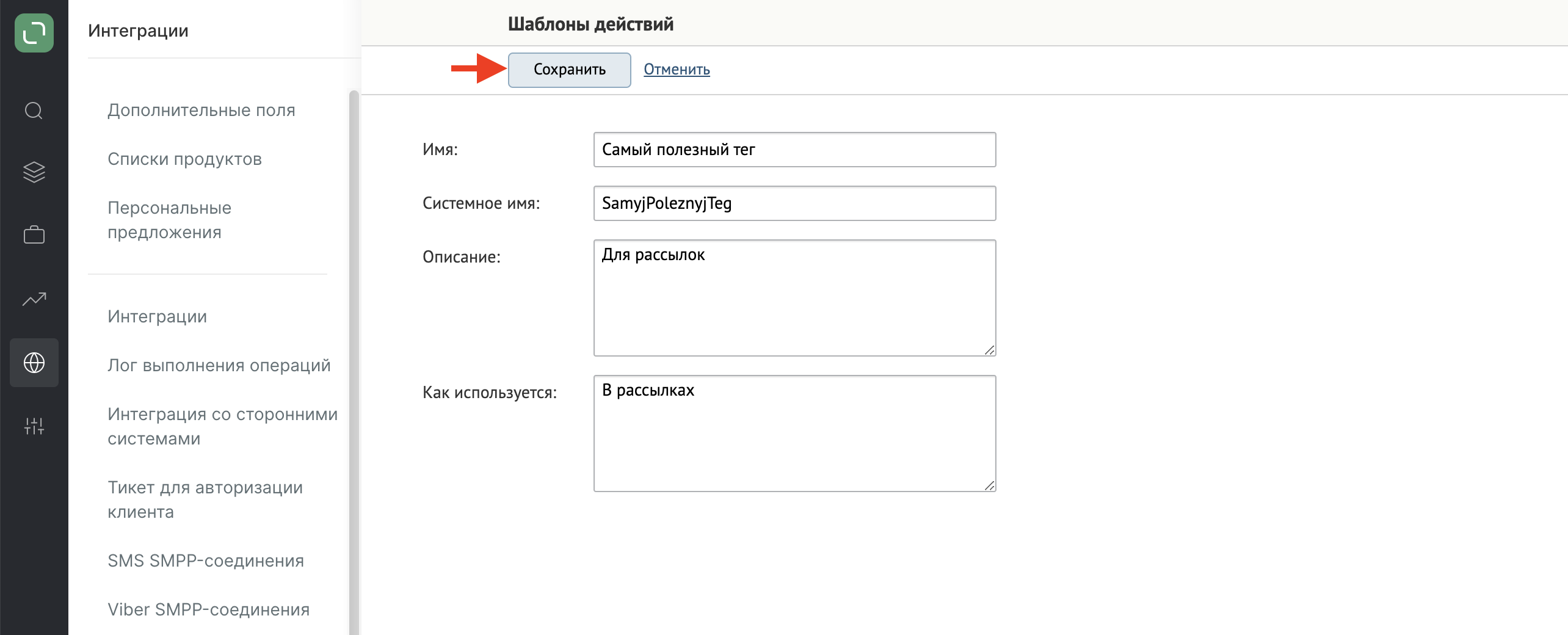This screenshot has width=1568, height=635.
Task: Open Viber SMPP-соединения menu item
Action: pos(209,609)
